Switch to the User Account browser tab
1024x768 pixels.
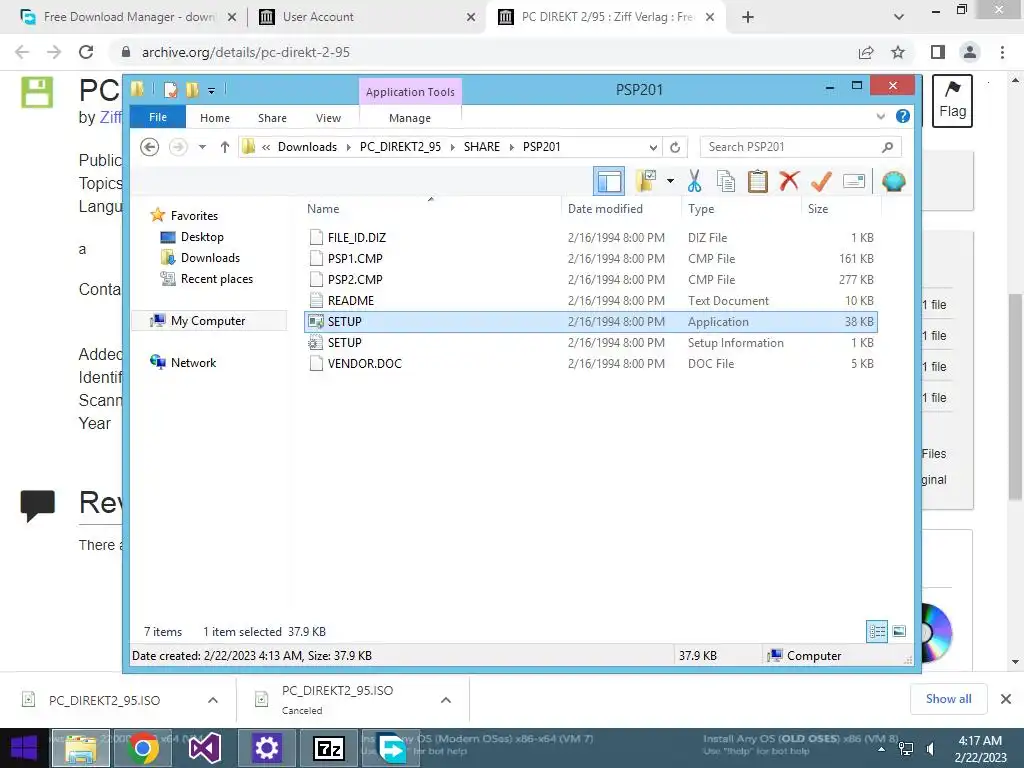(x=366, y=17)
